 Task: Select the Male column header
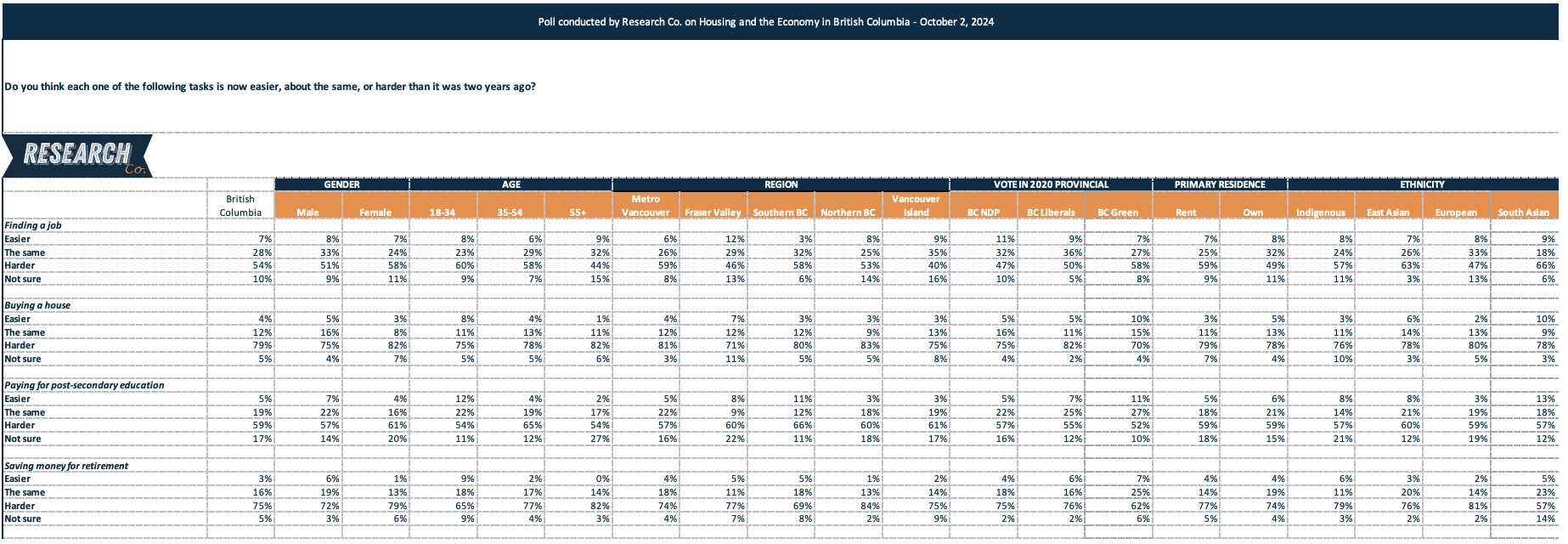pyautogui.click(x=307, y=212)
